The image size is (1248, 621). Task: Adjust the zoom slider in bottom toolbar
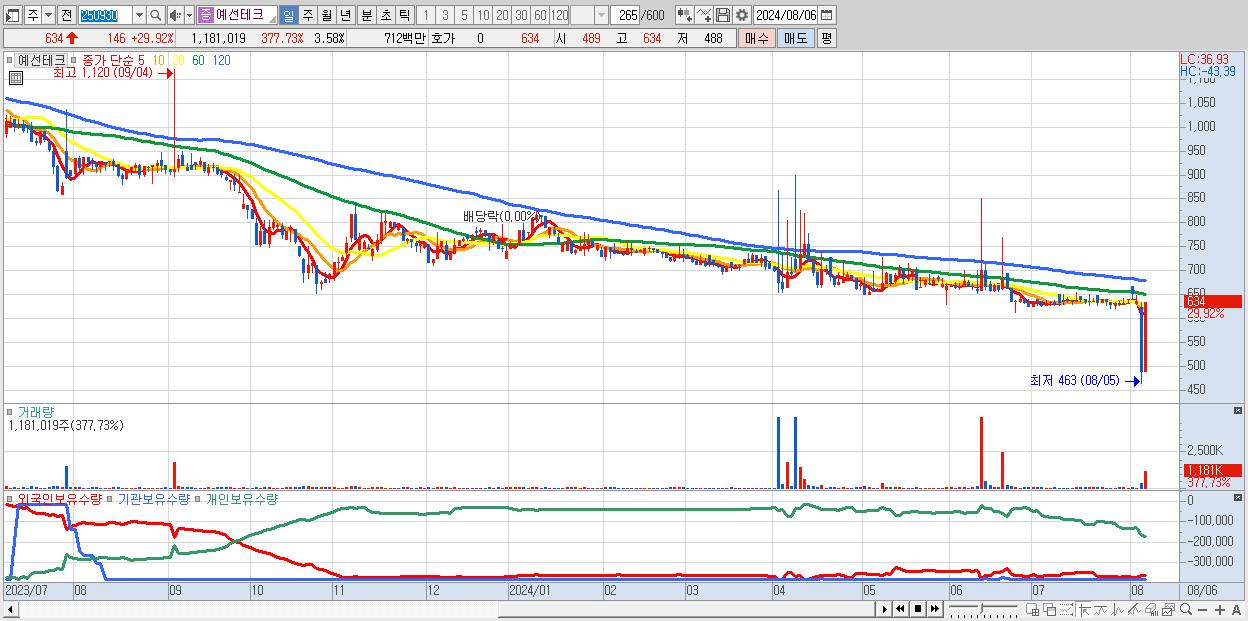984,609
